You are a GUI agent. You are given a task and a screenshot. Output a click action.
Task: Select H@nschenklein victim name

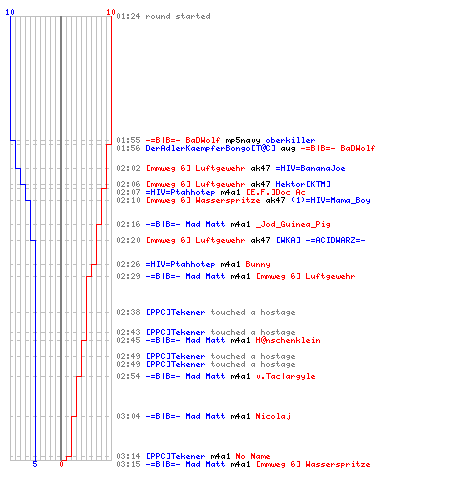tap(288, 340)
